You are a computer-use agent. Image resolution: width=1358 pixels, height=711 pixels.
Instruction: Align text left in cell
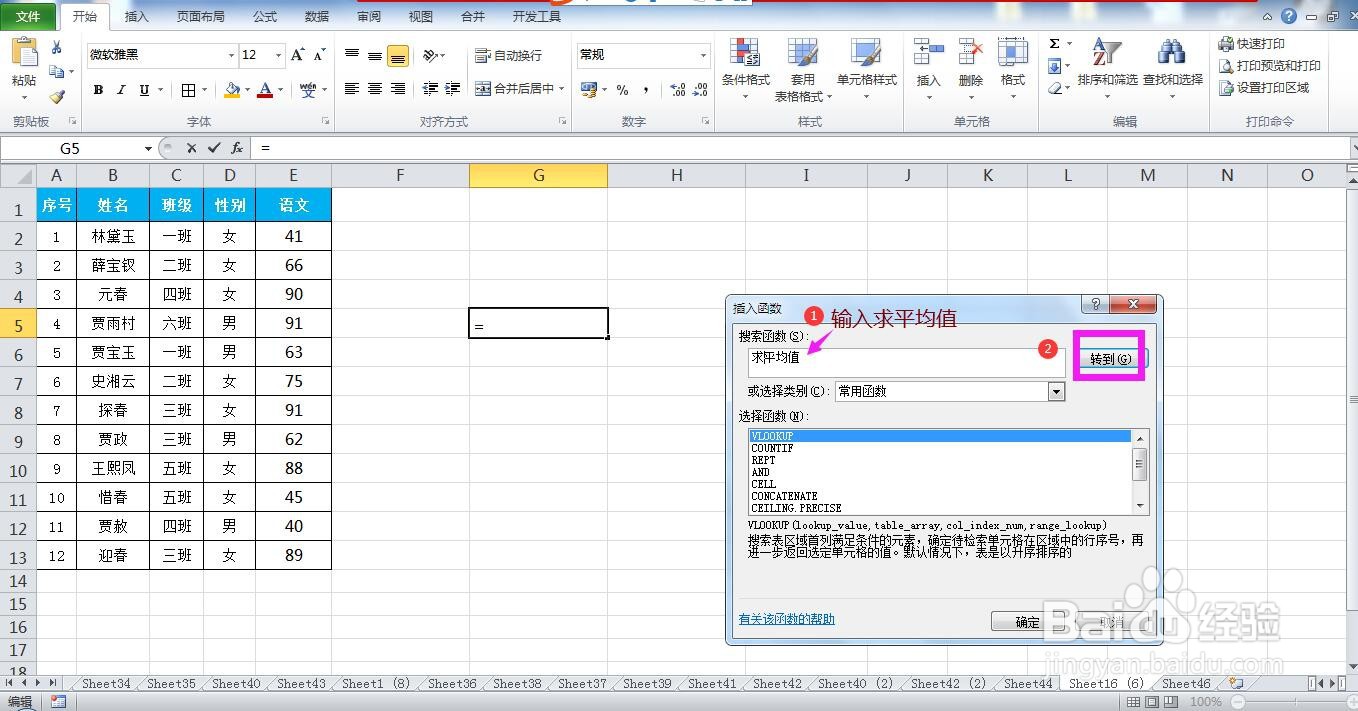click(352, 89)
